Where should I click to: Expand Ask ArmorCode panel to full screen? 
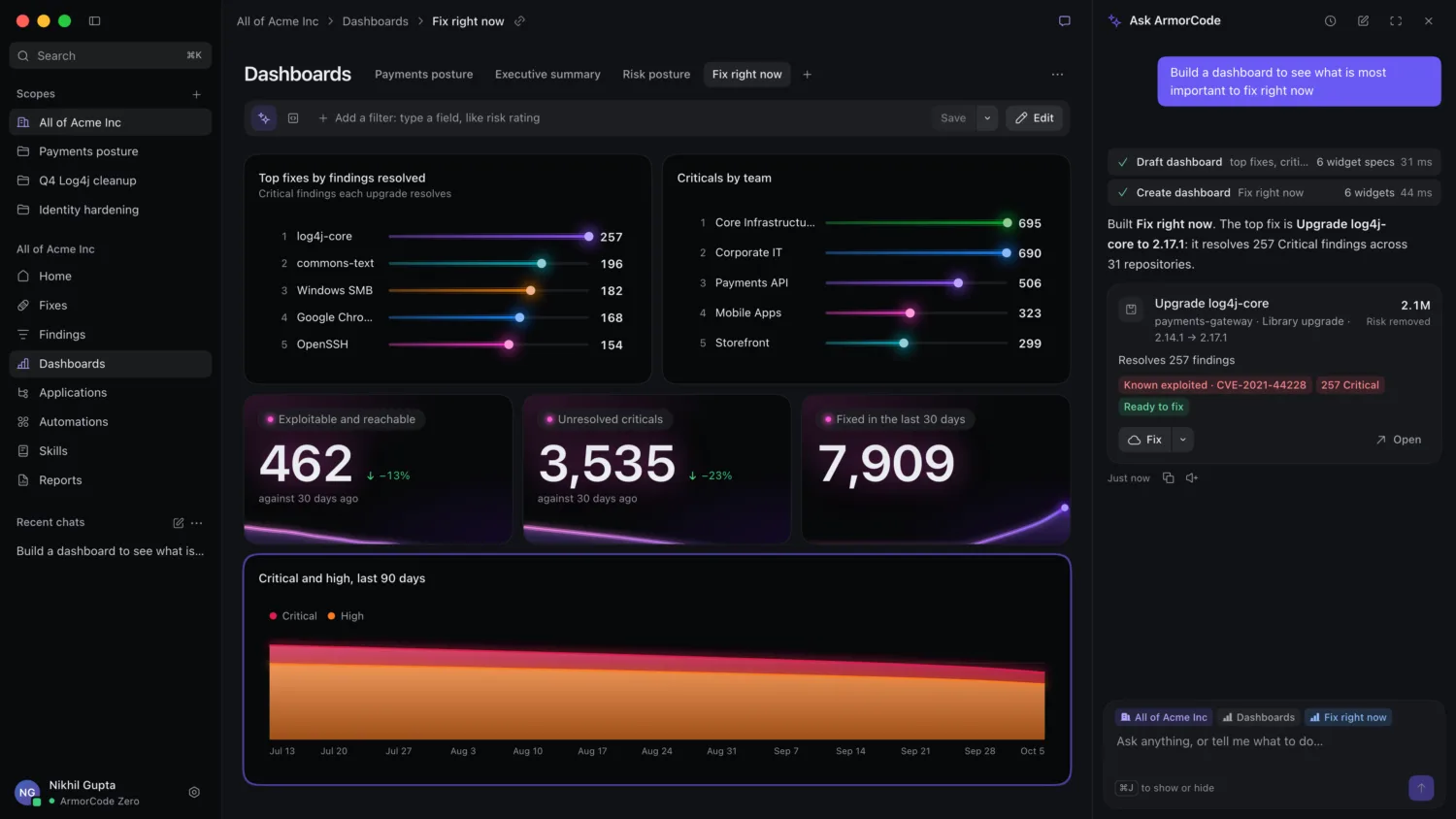pos(1396,20)
